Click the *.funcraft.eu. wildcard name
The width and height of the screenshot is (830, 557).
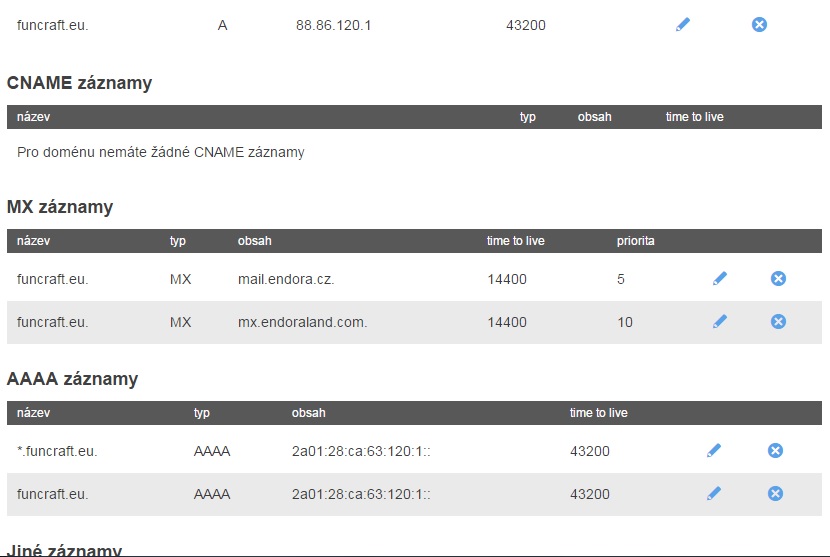(57, 452)
